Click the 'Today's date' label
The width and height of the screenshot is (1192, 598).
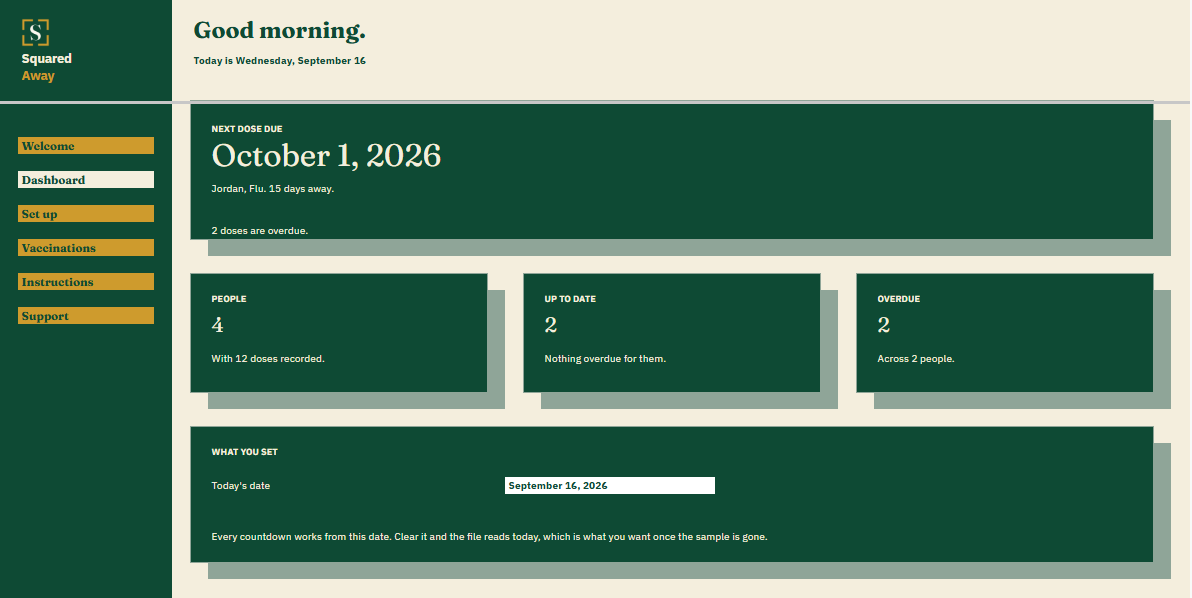click(x=240, y=486)
